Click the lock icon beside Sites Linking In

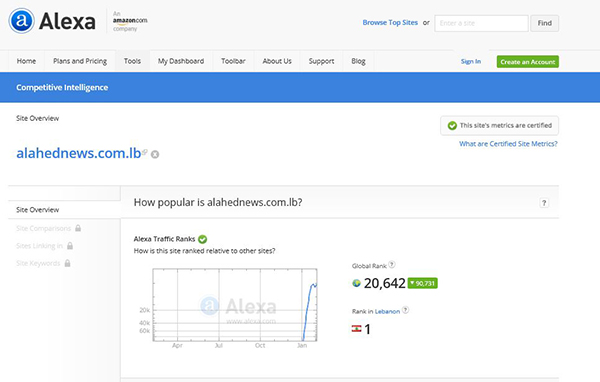point(70,246)
